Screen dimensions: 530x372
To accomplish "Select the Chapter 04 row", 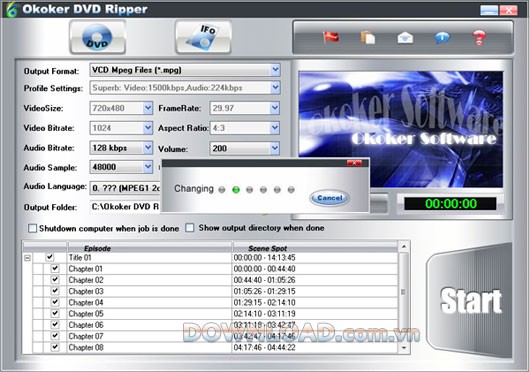I will tap(211, 302).
